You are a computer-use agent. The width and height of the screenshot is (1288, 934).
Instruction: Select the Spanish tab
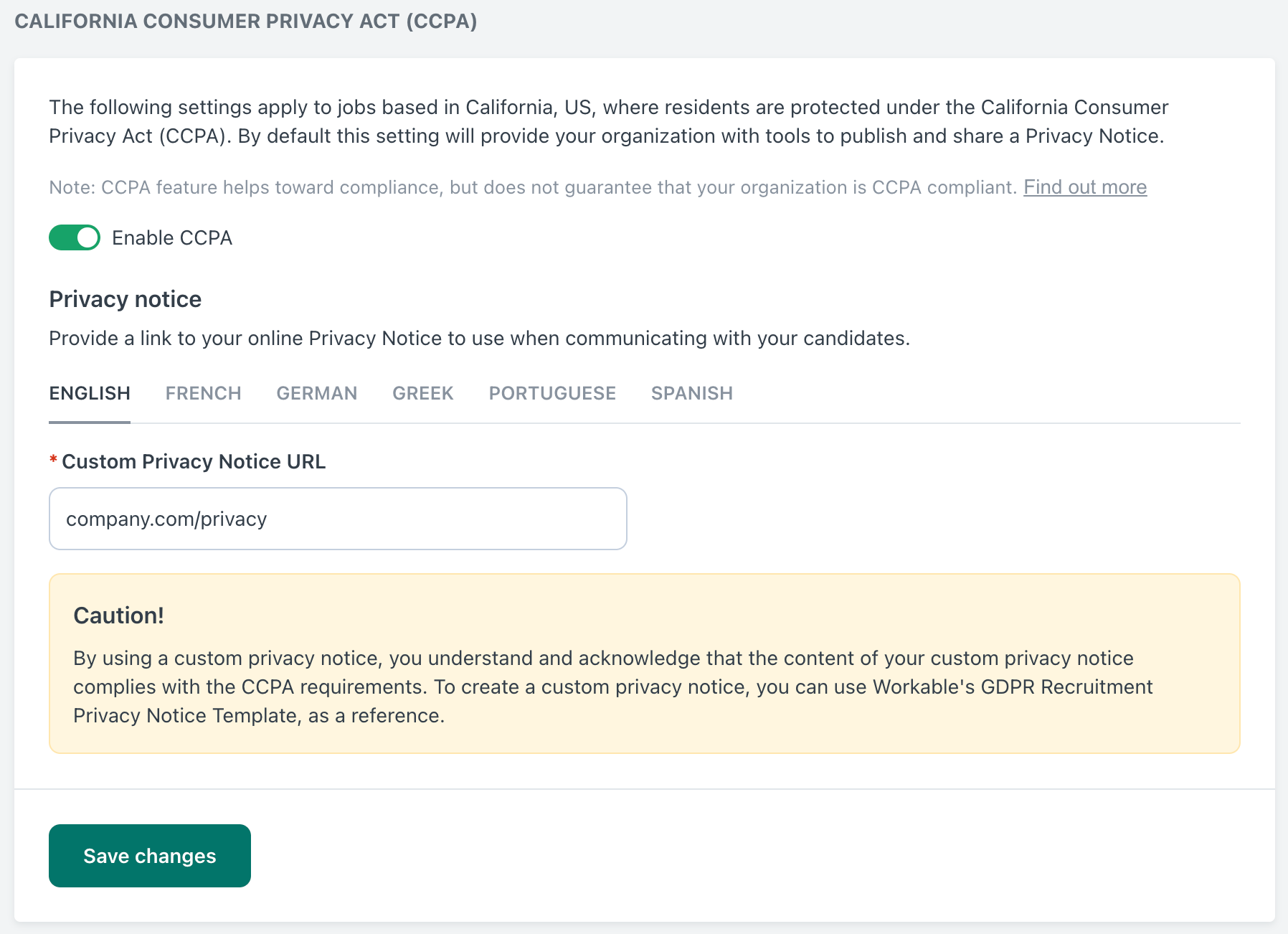692,393
